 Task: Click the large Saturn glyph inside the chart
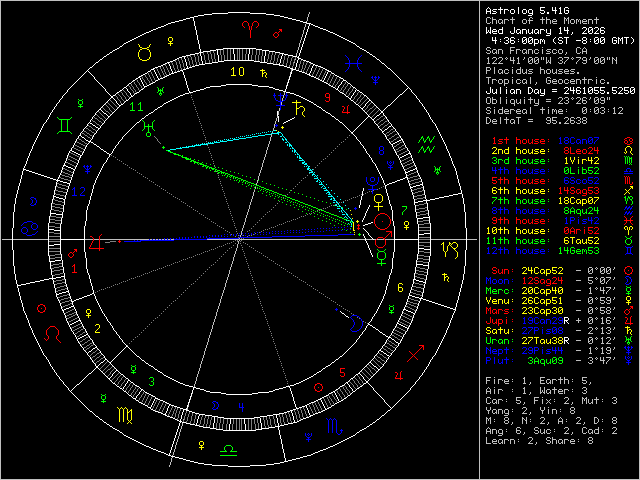coord(299,109)
